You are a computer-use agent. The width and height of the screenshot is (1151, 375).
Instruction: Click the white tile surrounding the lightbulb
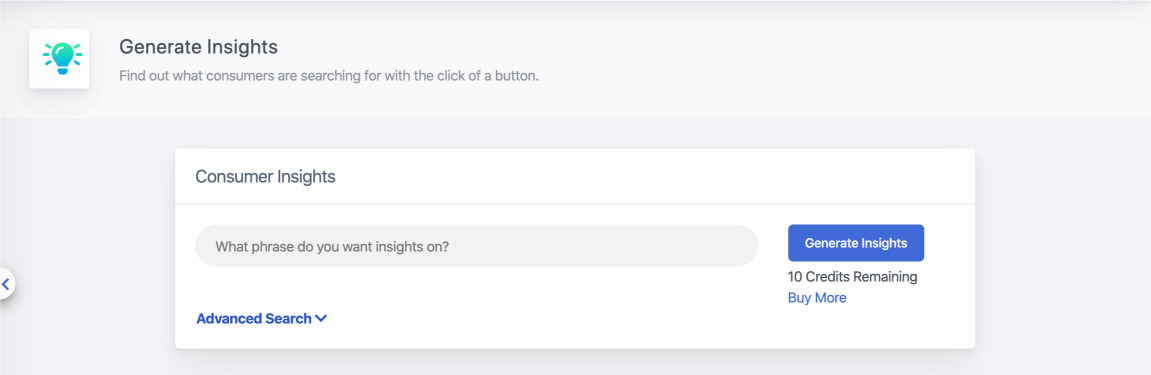pyautogui.click(x=59, y=59)
